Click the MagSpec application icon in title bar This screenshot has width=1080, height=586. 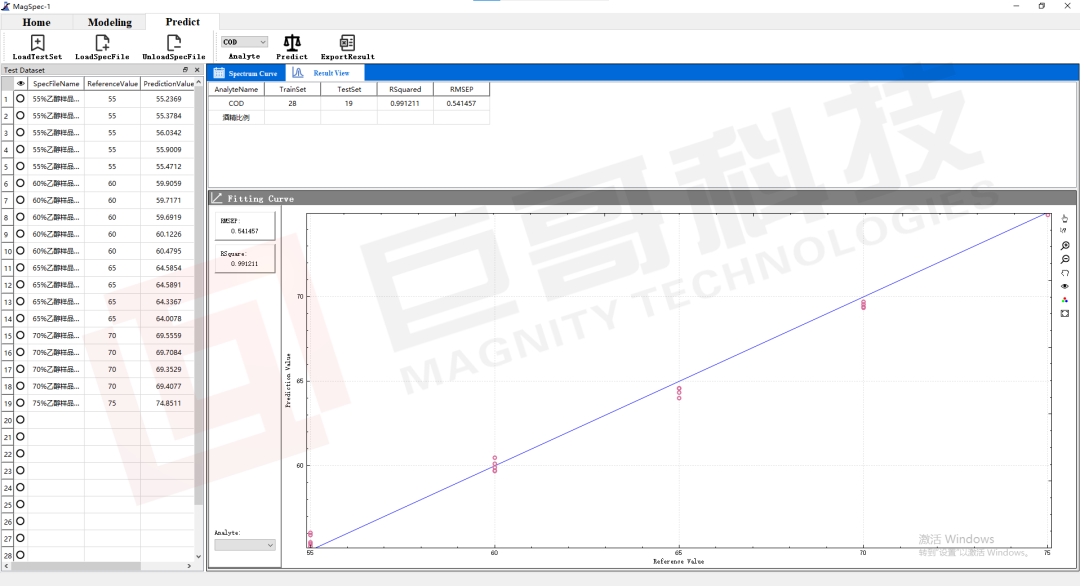(6, 6)
